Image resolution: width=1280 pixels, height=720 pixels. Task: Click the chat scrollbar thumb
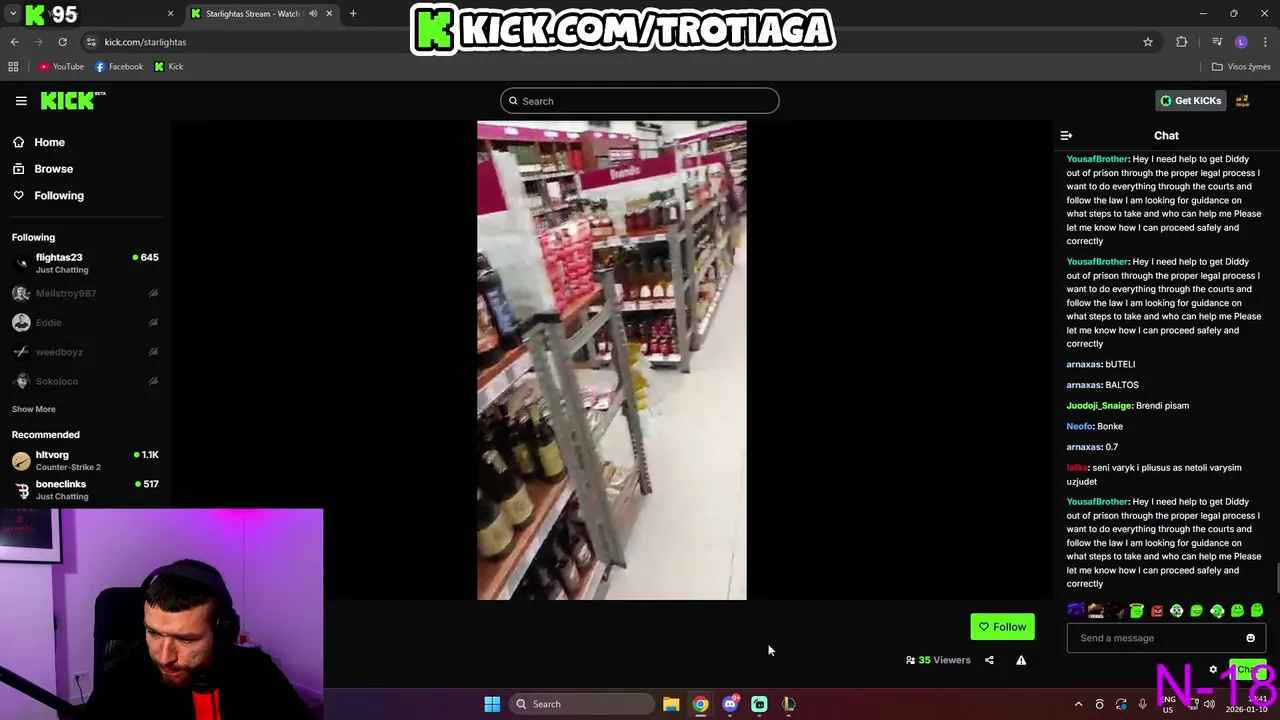[x=1276, y=578]
